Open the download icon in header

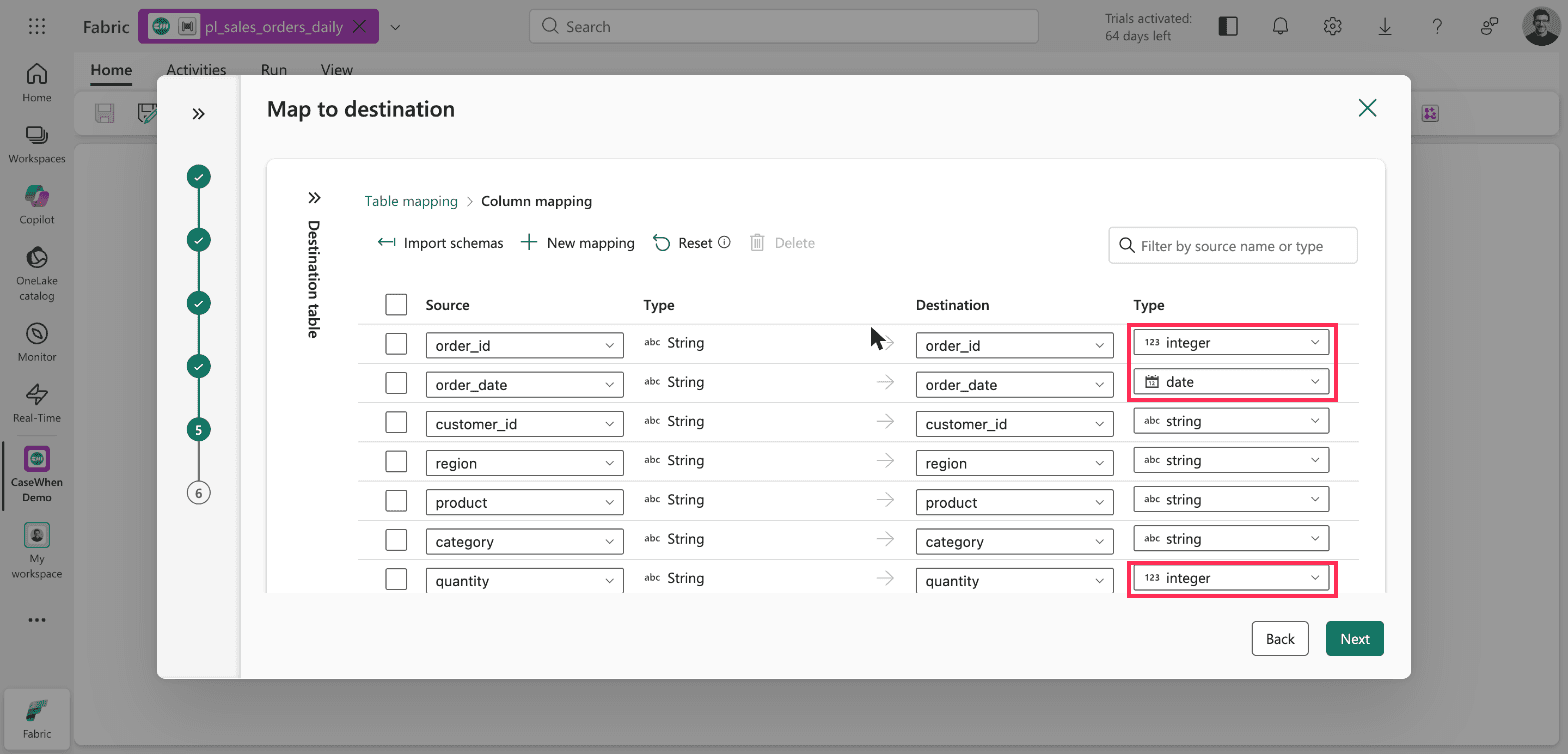(x=1385, y=27)
